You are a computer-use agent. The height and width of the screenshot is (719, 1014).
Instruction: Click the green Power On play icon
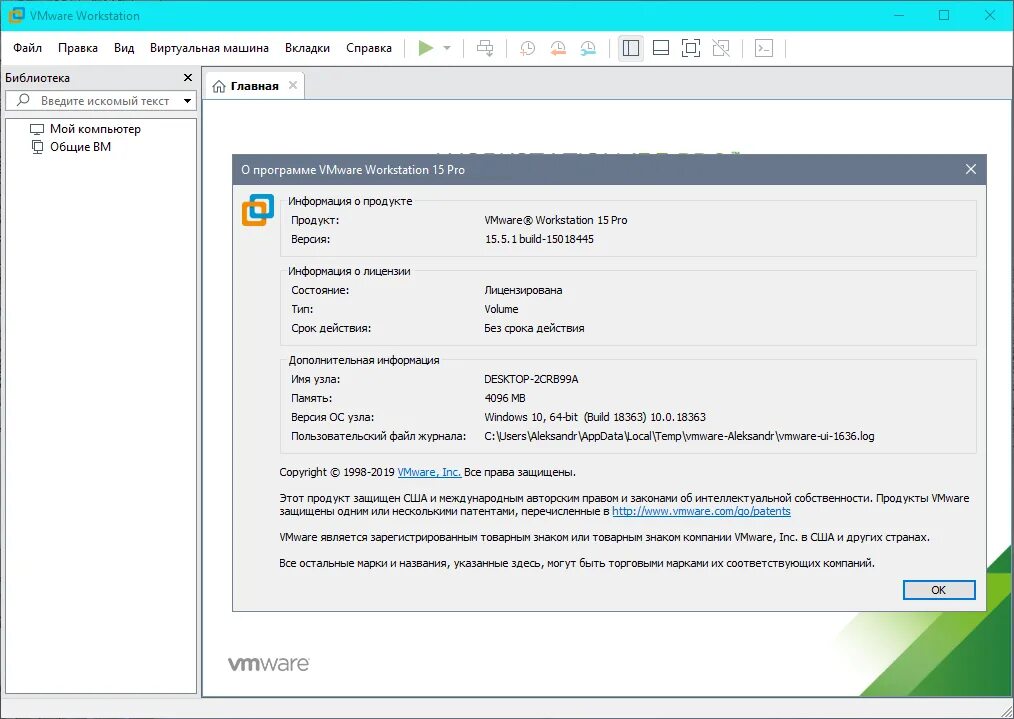426,48
